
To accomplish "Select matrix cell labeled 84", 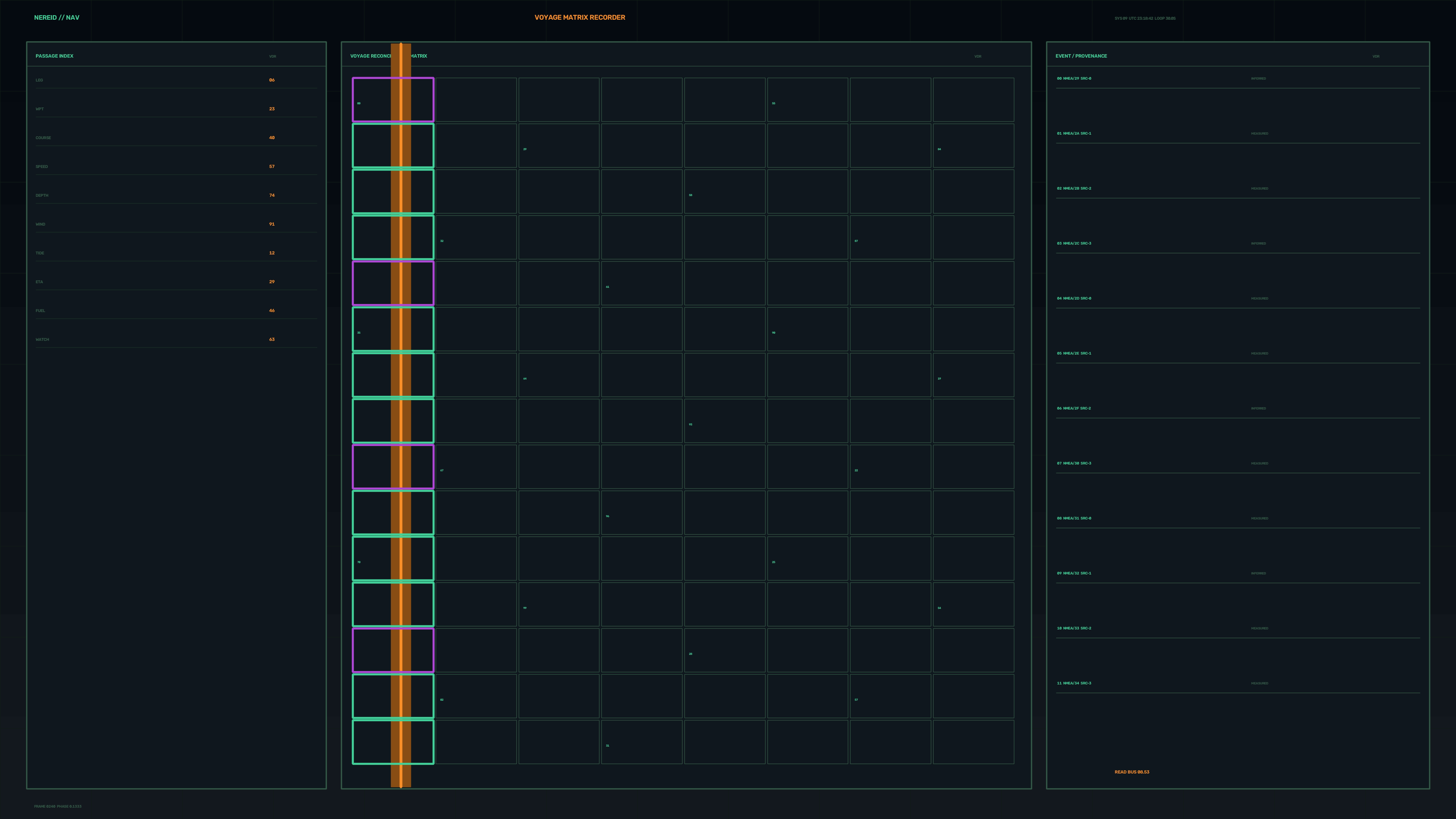I will pyautogui.click(x=973, y=146).
